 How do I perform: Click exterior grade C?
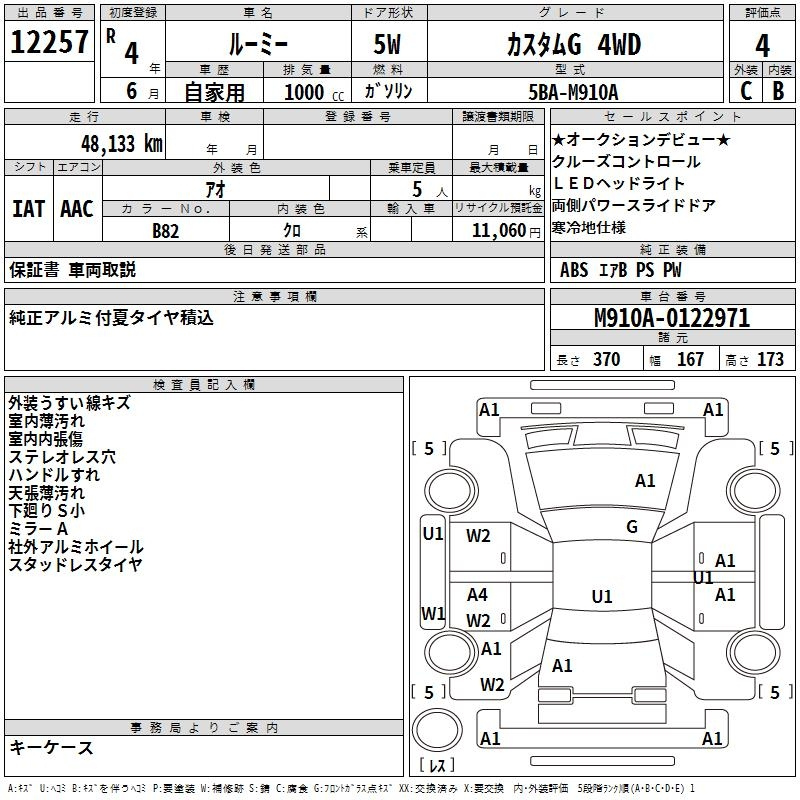pyautogui.click(x=745, y=91)
